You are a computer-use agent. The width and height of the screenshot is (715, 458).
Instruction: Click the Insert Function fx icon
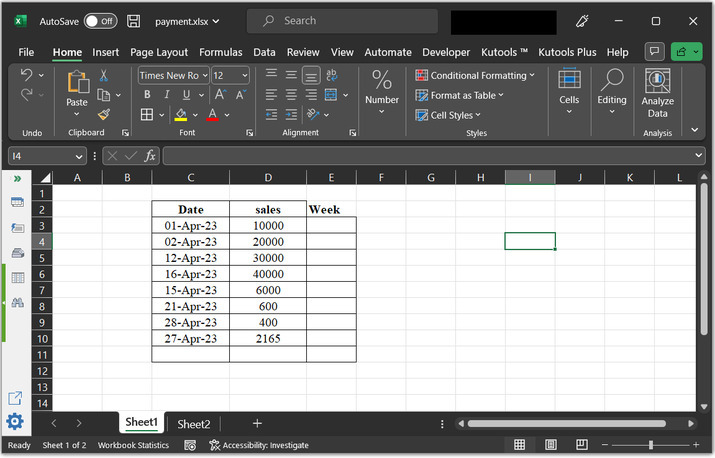[150, 156]
